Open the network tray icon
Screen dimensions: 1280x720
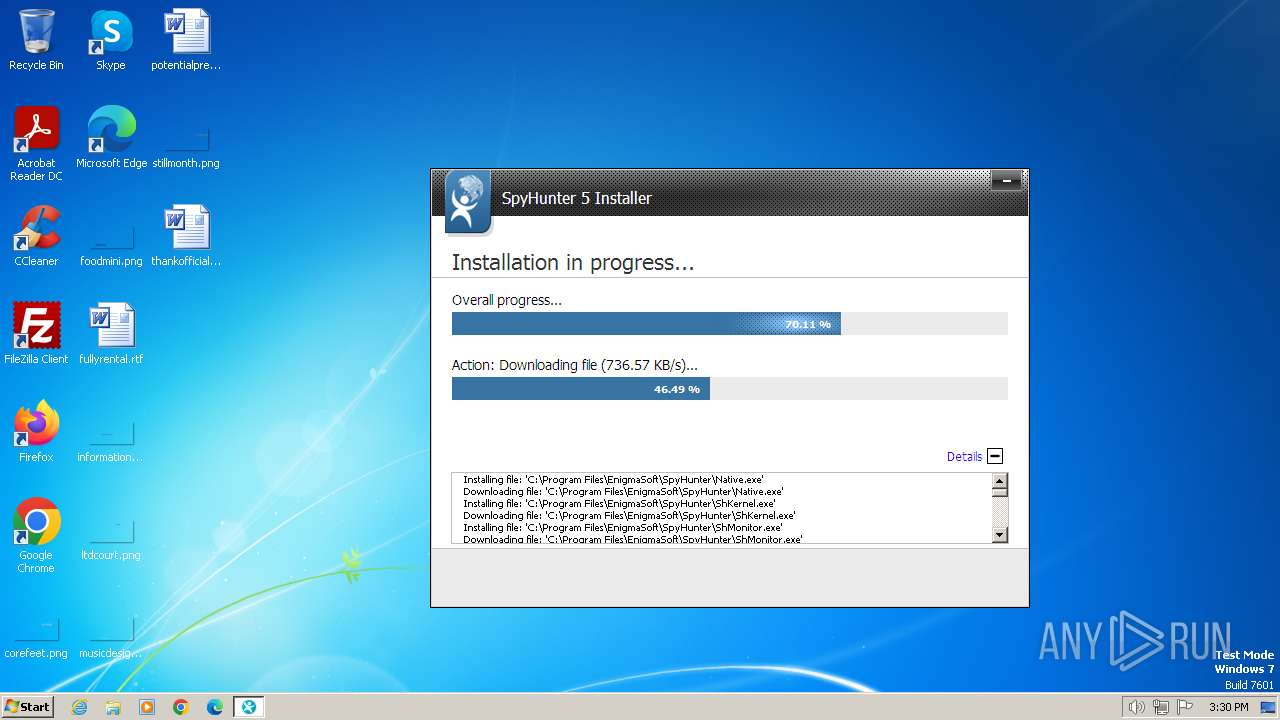tap(1161, 707)
